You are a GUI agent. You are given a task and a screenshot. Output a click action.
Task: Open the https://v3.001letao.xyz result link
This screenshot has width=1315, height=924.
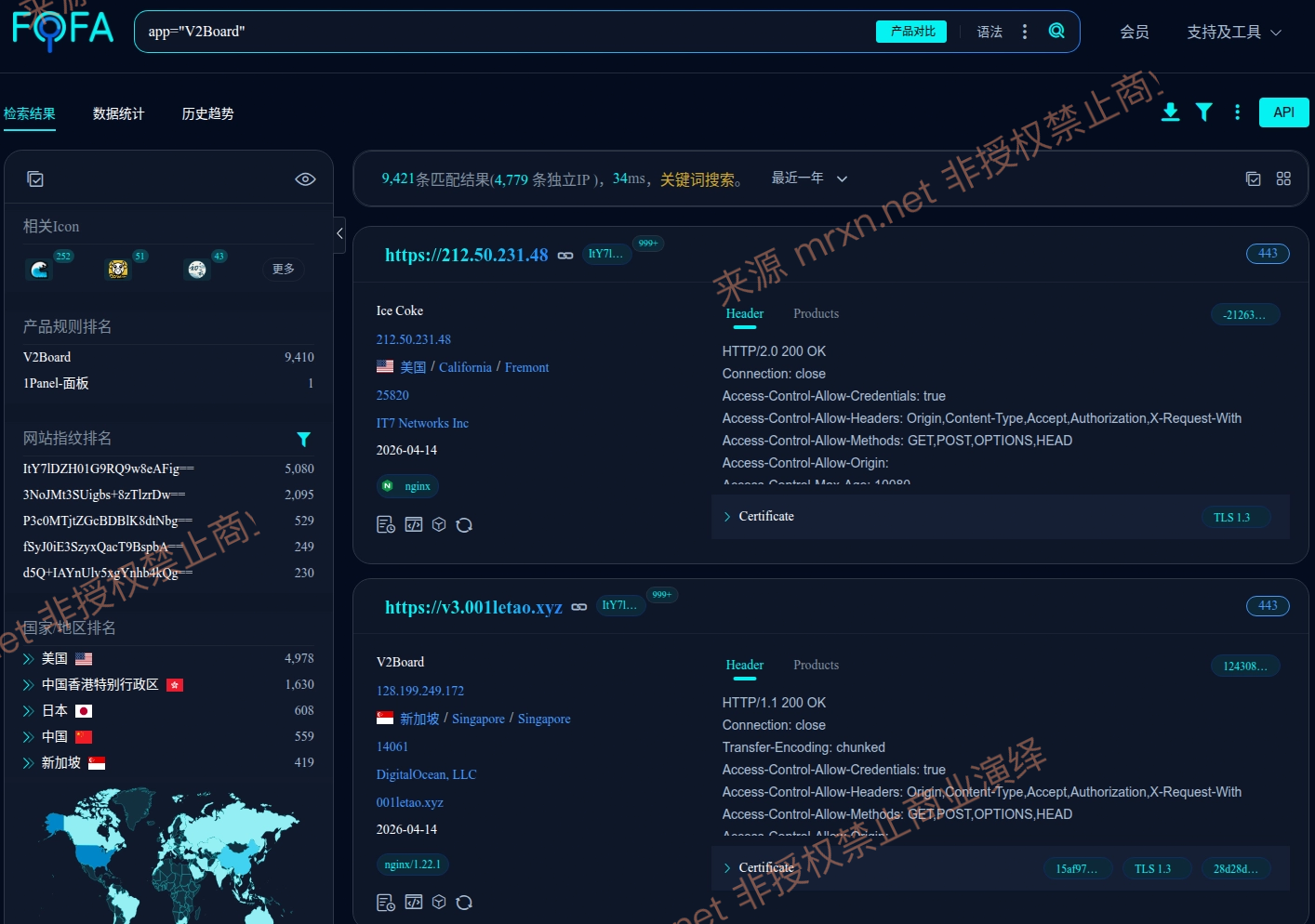pos(473,607)
